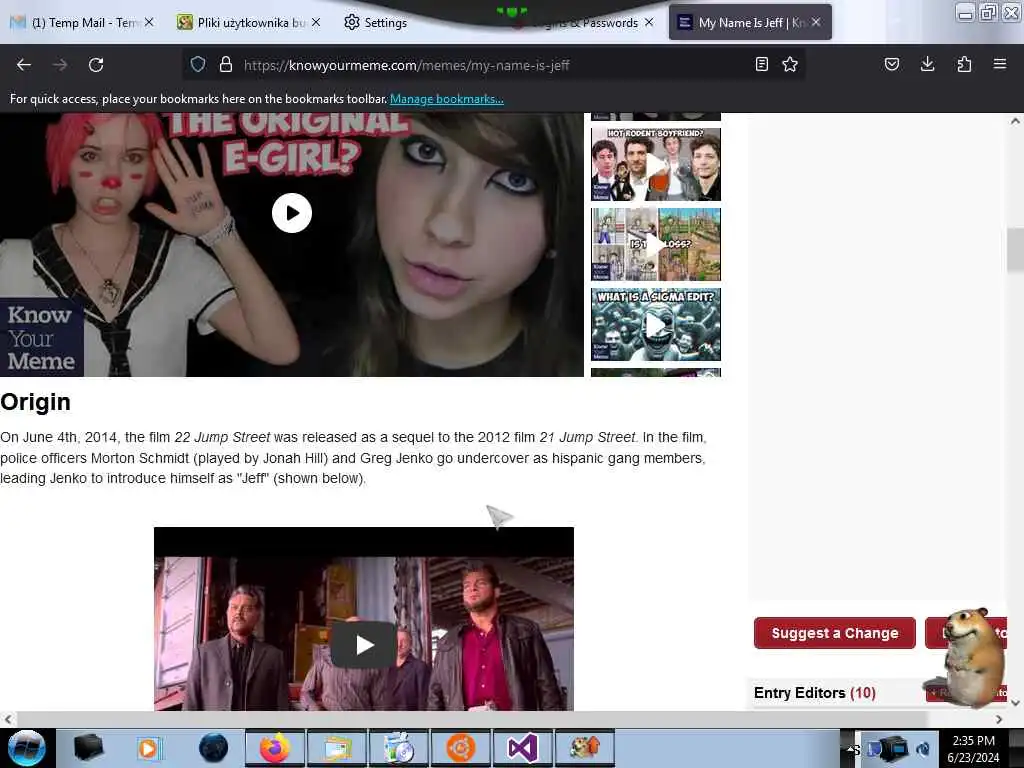Switch to Pliki użytkownika tab
Image resolution: width=1024 pixels, height=768 pixels.
coord(248,22)
